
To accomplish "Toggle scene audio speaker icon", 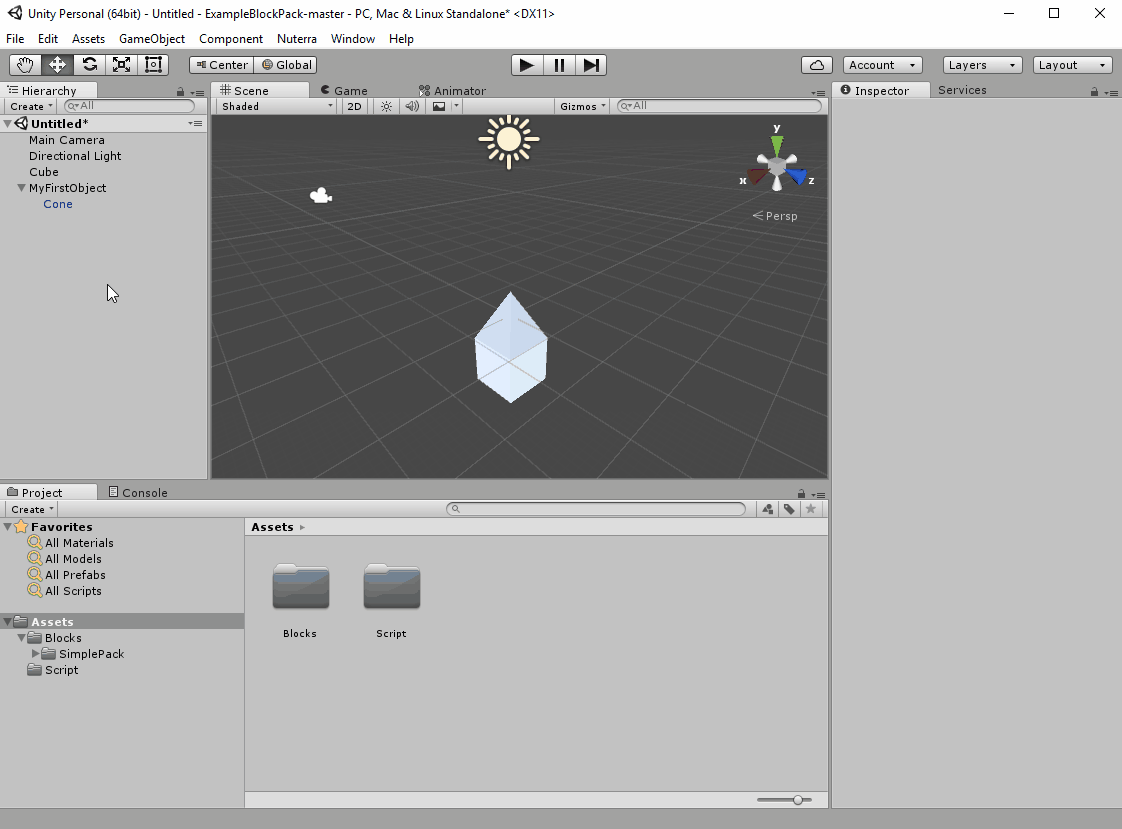I will click(412, 106).
